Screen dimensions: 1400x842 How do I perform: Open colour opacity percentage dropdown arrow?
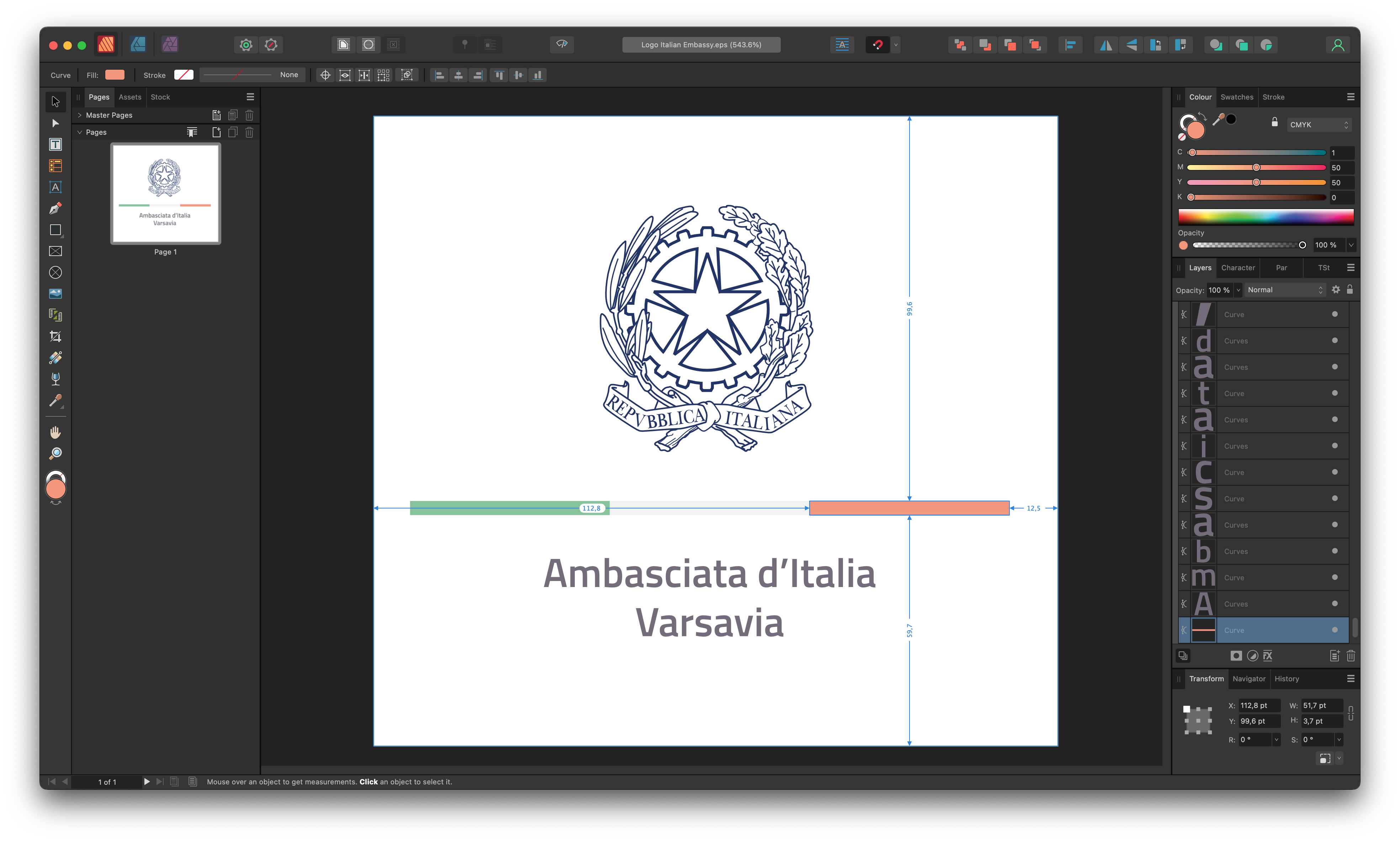pyautogui.click(x=1351, y=245)
